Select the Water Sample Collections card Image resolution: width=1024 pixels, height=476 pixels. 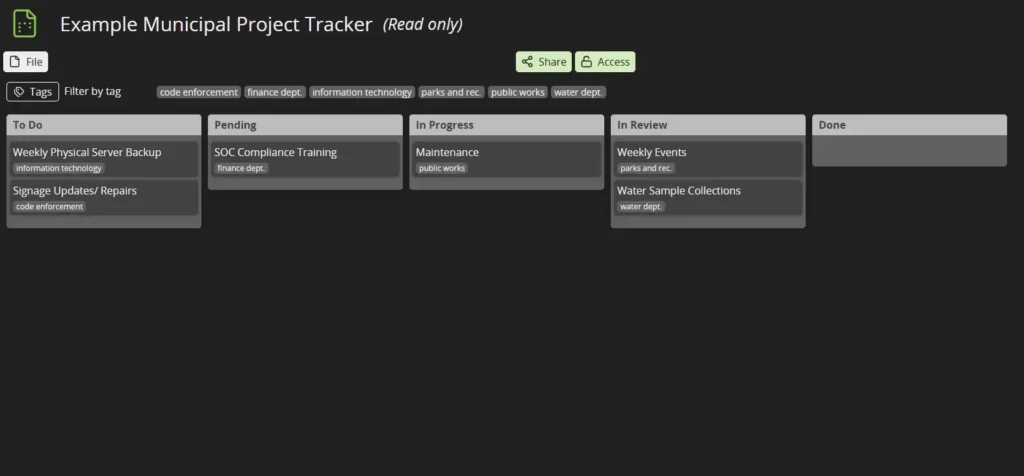click(x=708, y=198)
